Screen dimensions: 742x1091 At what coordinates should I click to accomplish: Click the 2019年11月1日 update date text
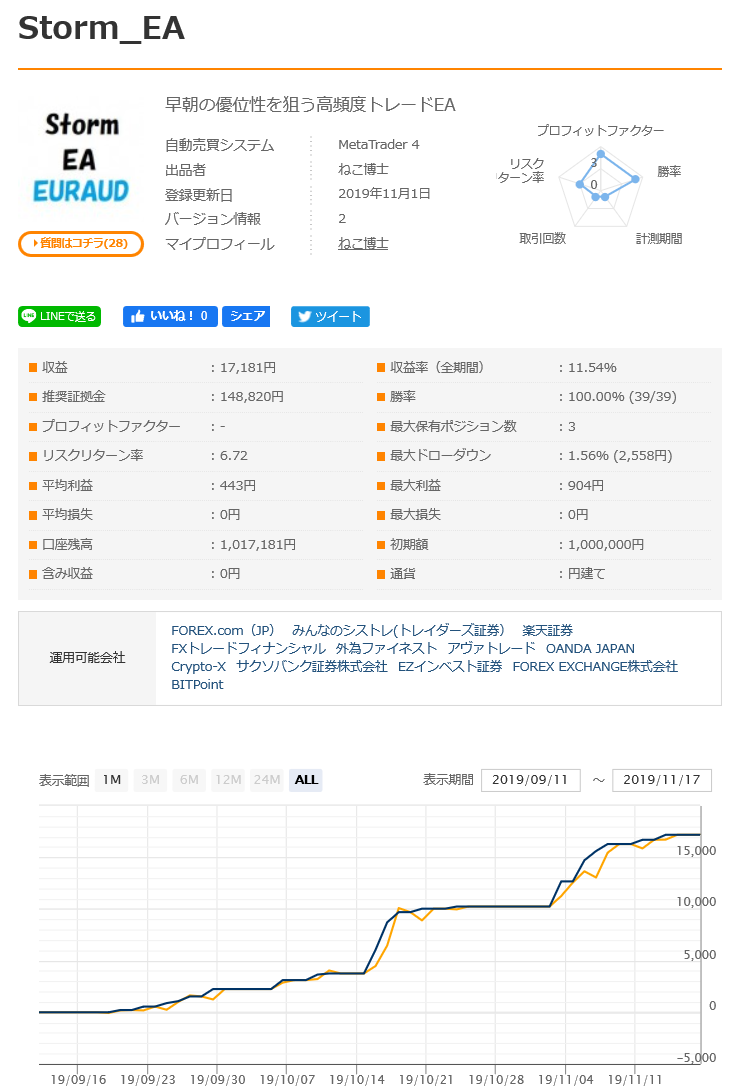[x=384, y=193]
